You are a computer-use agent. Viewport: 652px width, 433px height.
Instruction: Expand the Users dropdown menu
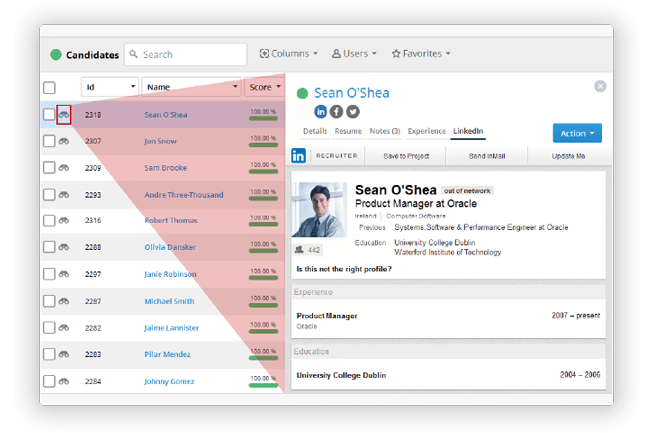[x=352, y=53]
